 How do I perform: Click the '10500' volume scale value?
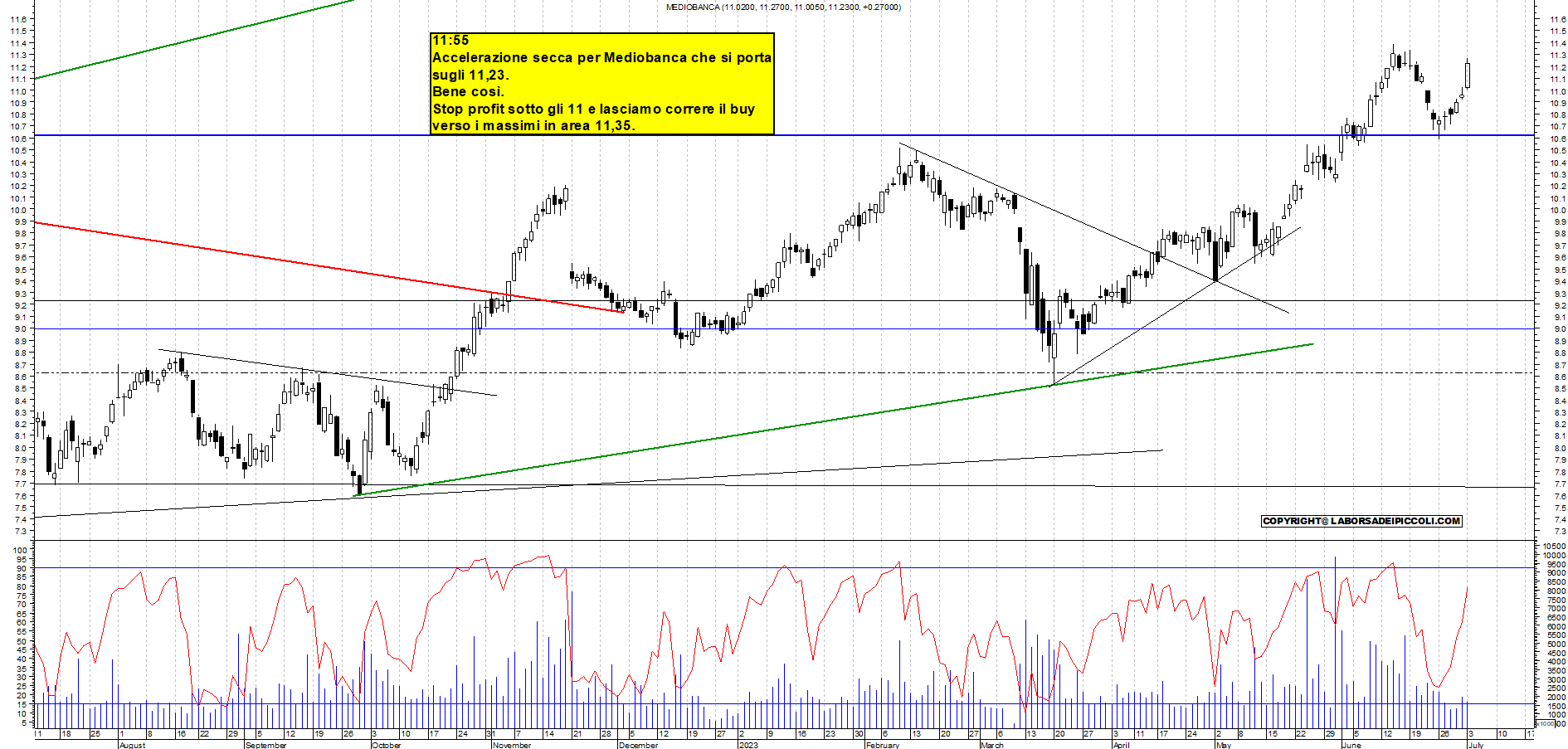tap(1555, 547)
